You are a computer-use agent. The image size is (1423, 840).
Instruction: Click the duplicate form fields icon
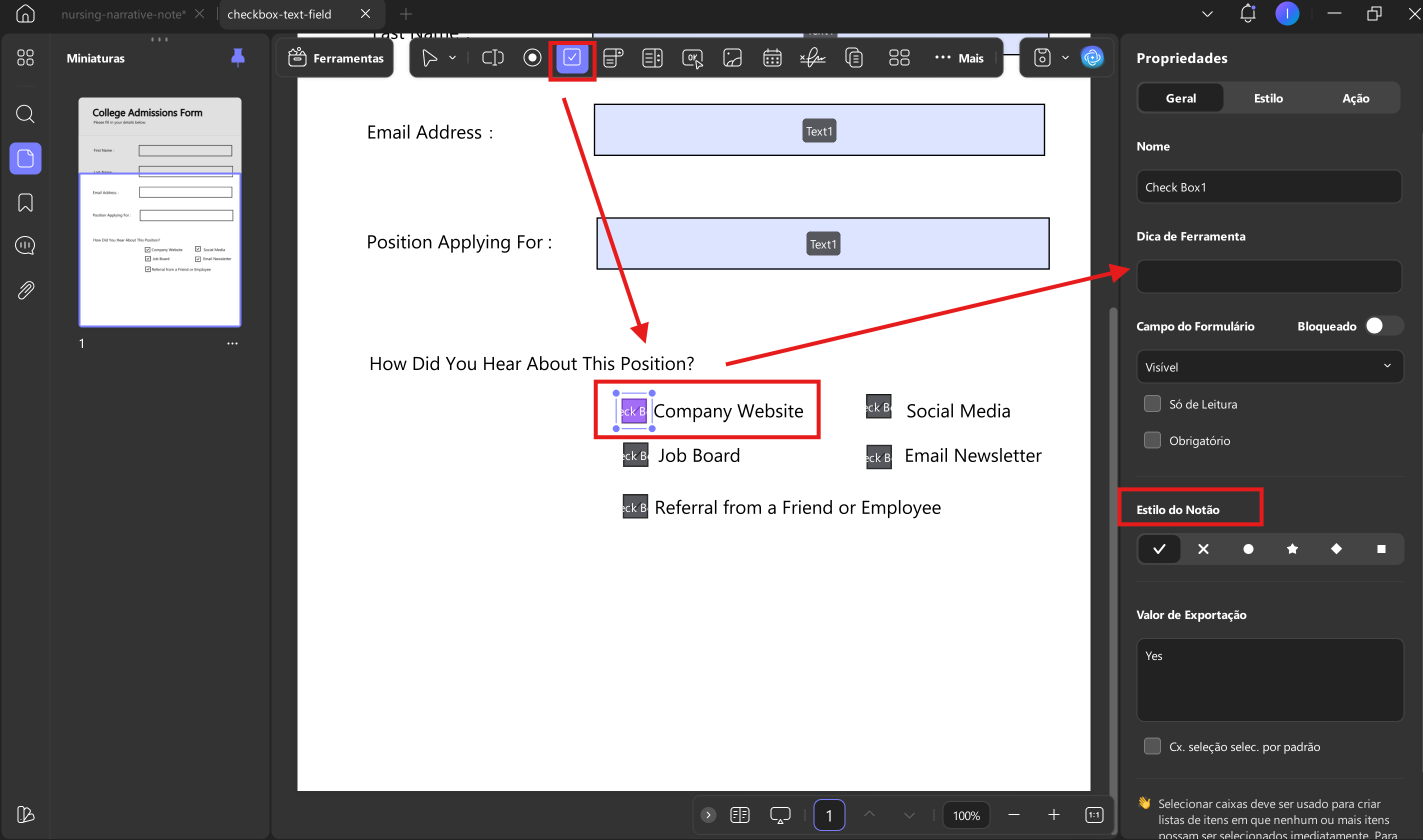coord(853,57)
